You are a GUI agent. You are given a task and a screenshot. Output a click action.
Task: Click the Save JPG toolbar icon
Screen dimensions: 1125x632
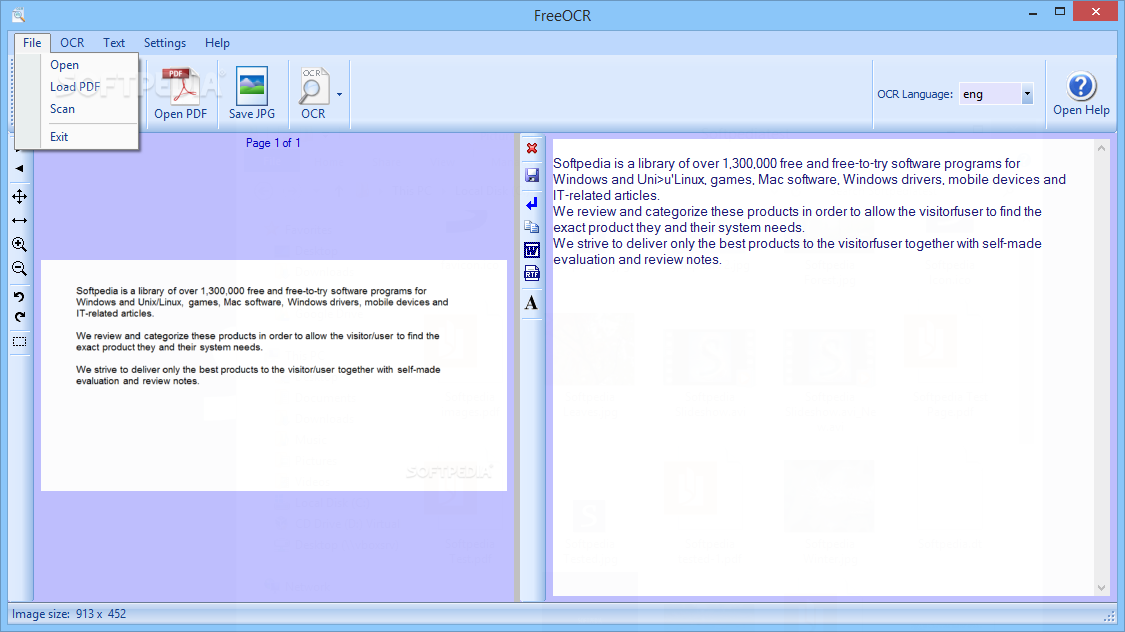pyautogui.click(x=252, y=93)
